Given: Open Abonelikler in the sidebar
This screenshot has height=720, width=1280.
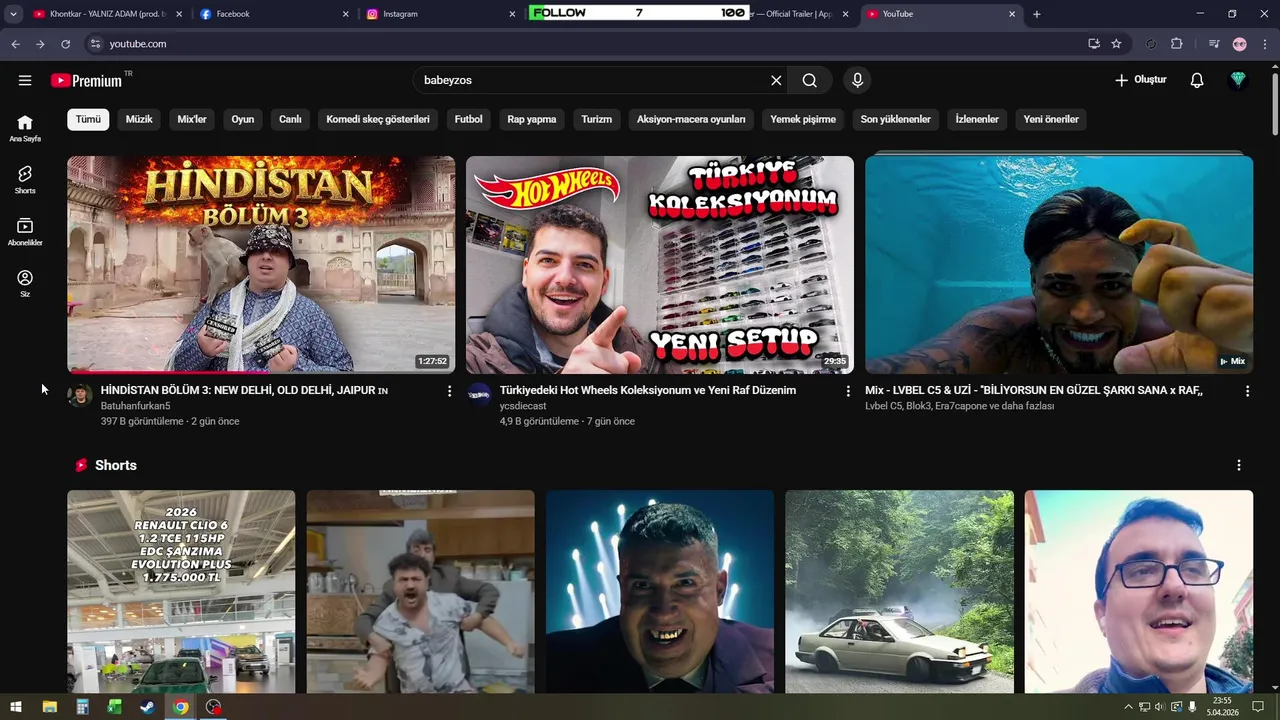Looking at the screenshot, I should tap(25, 232).
